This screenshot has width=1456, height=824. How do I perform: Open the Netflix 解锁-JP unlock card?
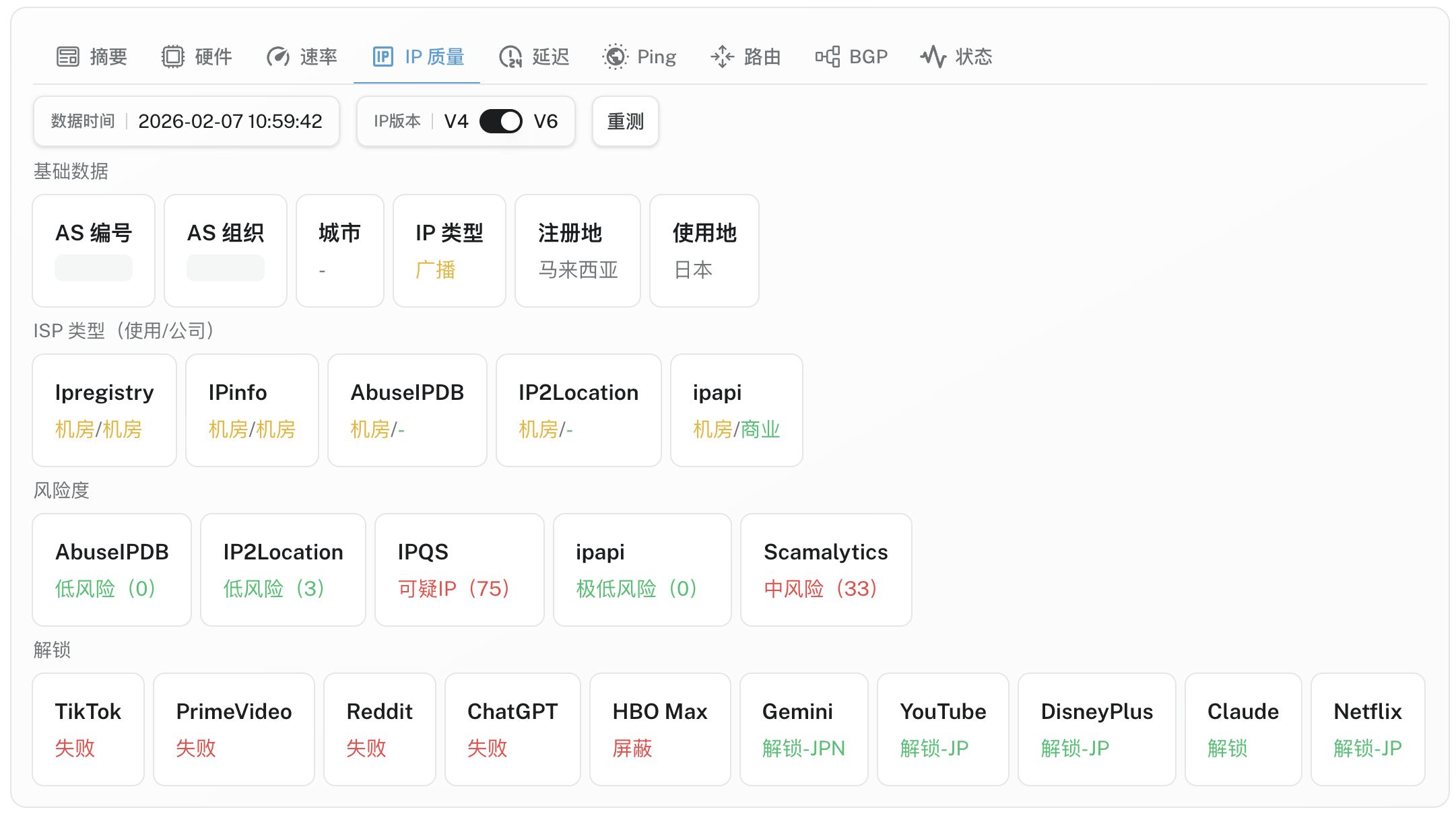click(x=1367, y=729)
